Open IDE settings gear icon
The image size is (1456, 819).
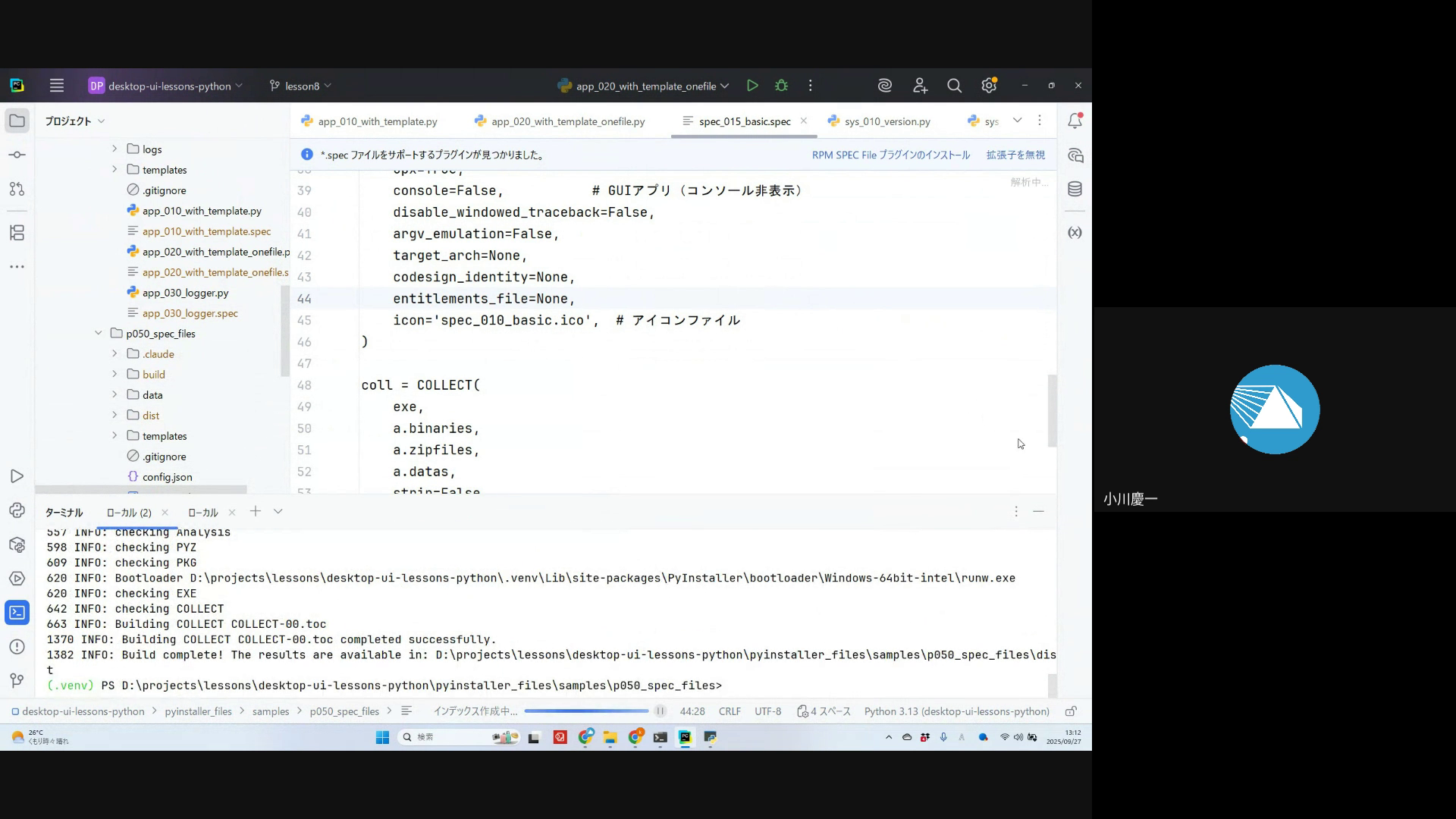(988, 86)
